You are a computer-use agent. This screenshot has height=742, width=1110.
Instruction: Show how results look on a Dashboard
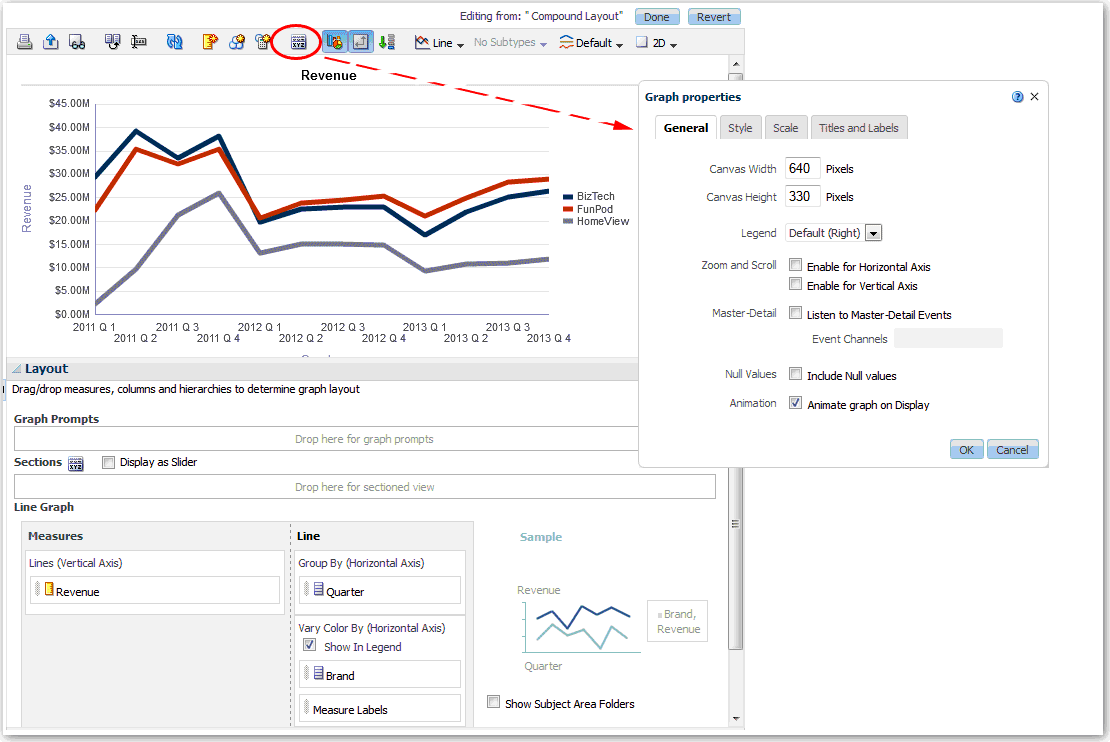(77, 42)
